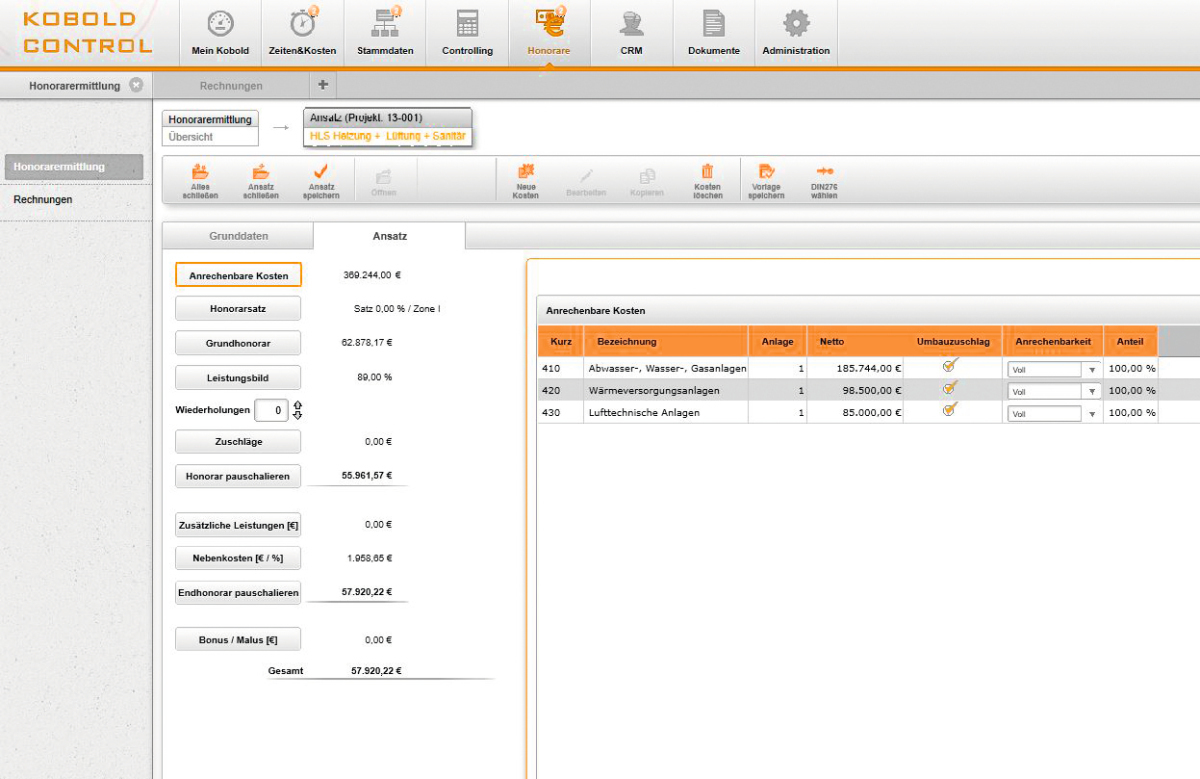1200x779 pixels.
Task: Click Ansatz schließen toolbar icon
Action: pos(261,181)
